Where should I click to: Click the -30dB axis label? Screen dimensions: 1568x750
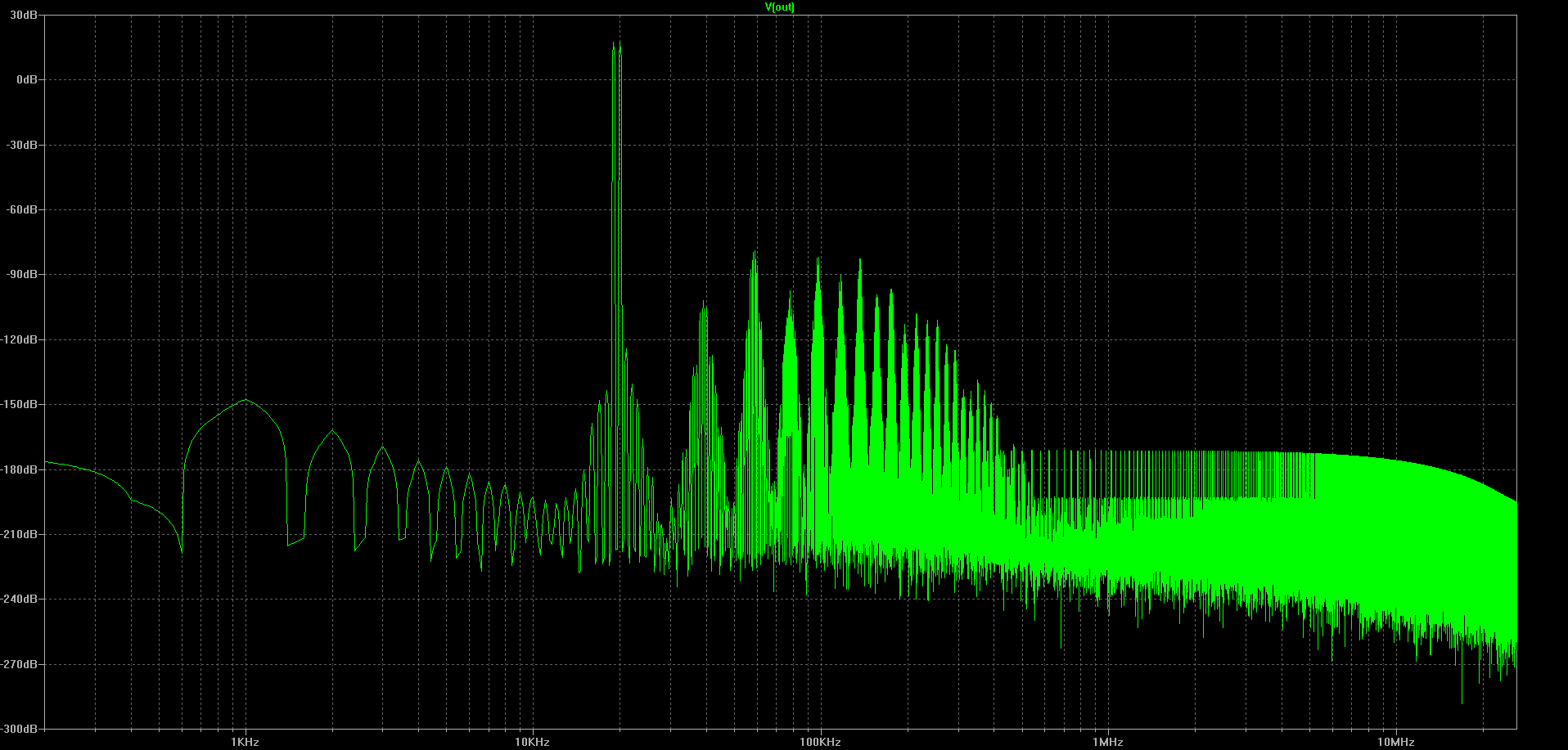[x=24, y=145]
